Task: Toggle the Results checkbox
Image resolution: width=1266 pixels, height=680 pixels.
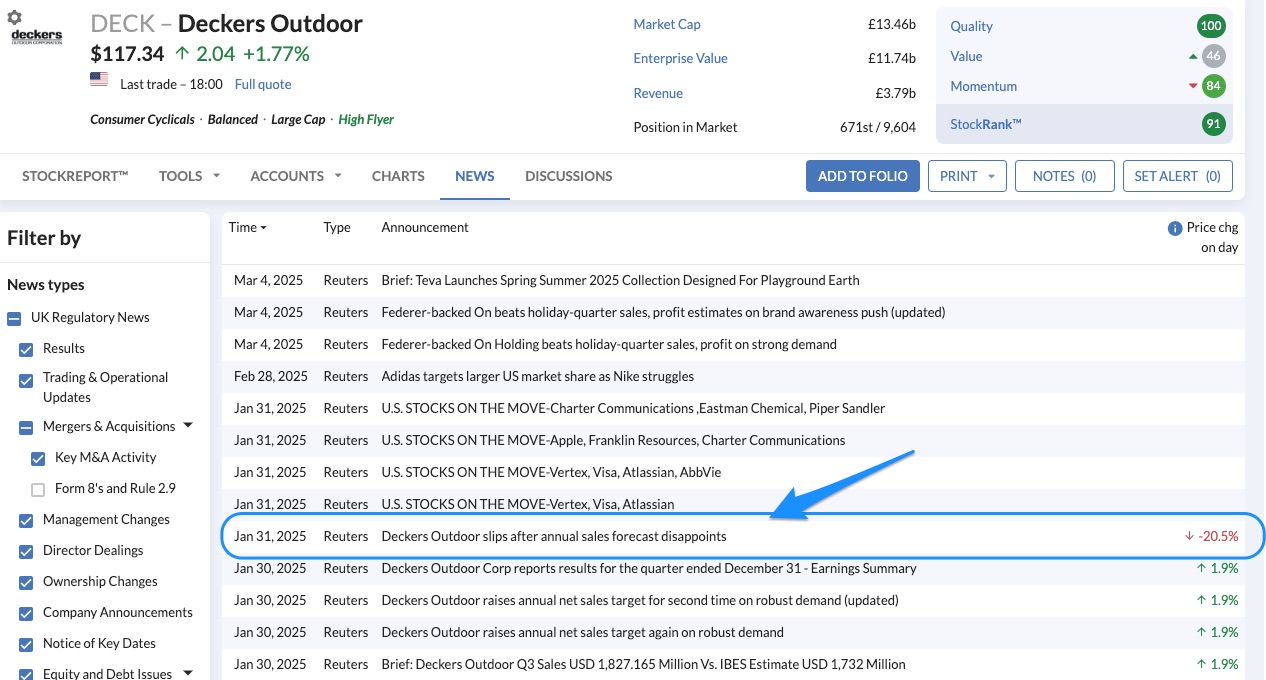Action: [26, 349]
